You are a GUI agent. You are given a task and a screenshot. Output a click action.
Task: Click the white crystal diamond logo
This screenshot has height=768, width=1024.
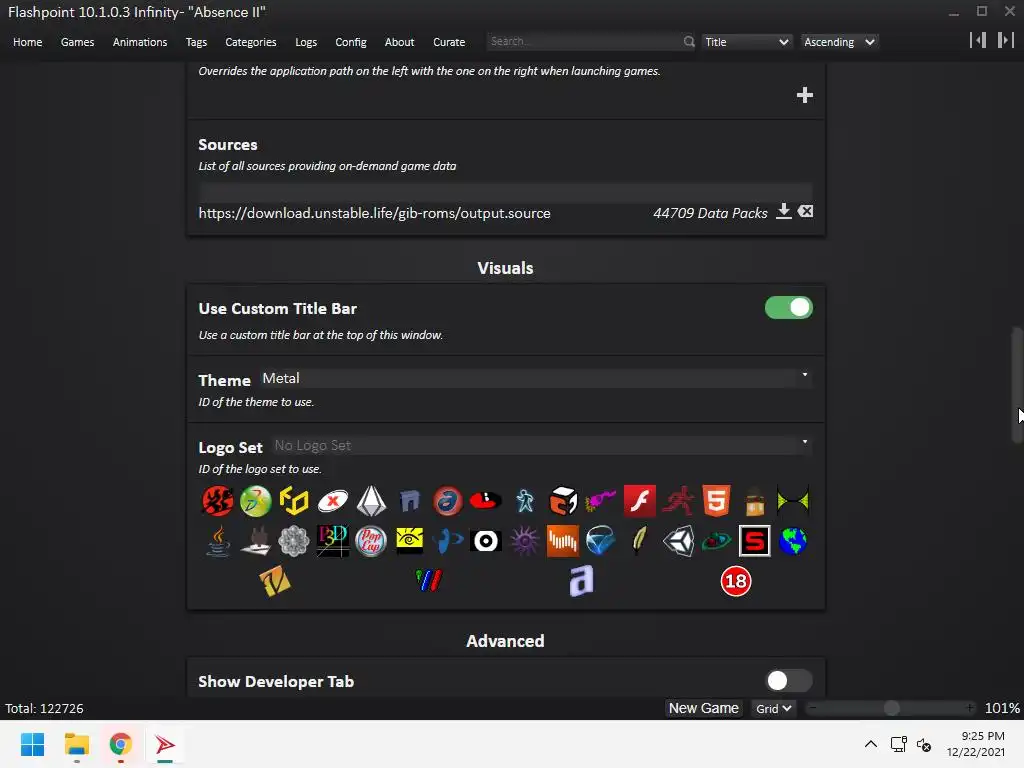pos(371,502)
